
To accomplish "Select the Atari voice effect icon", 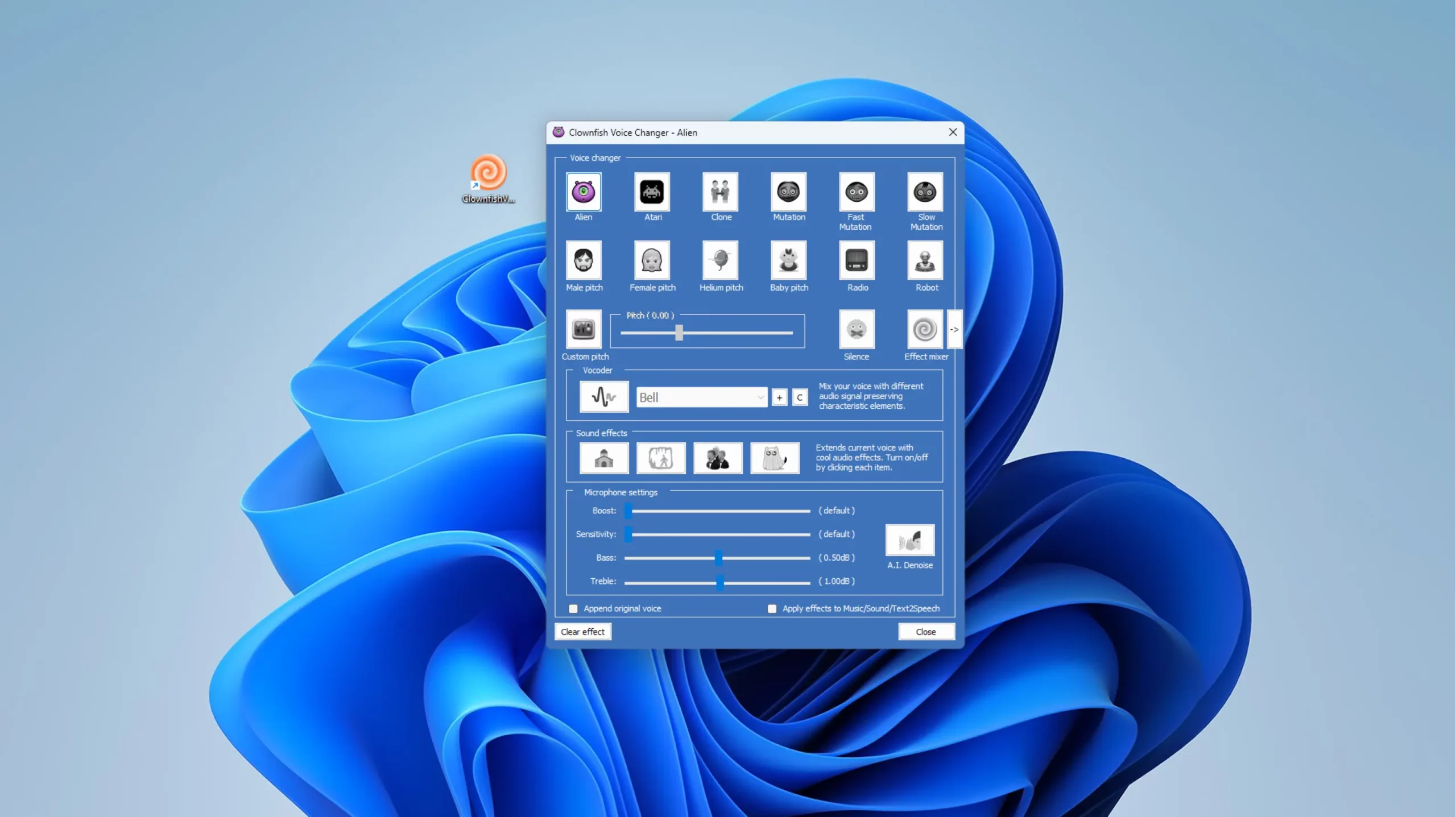I will [x=652, y=192].
